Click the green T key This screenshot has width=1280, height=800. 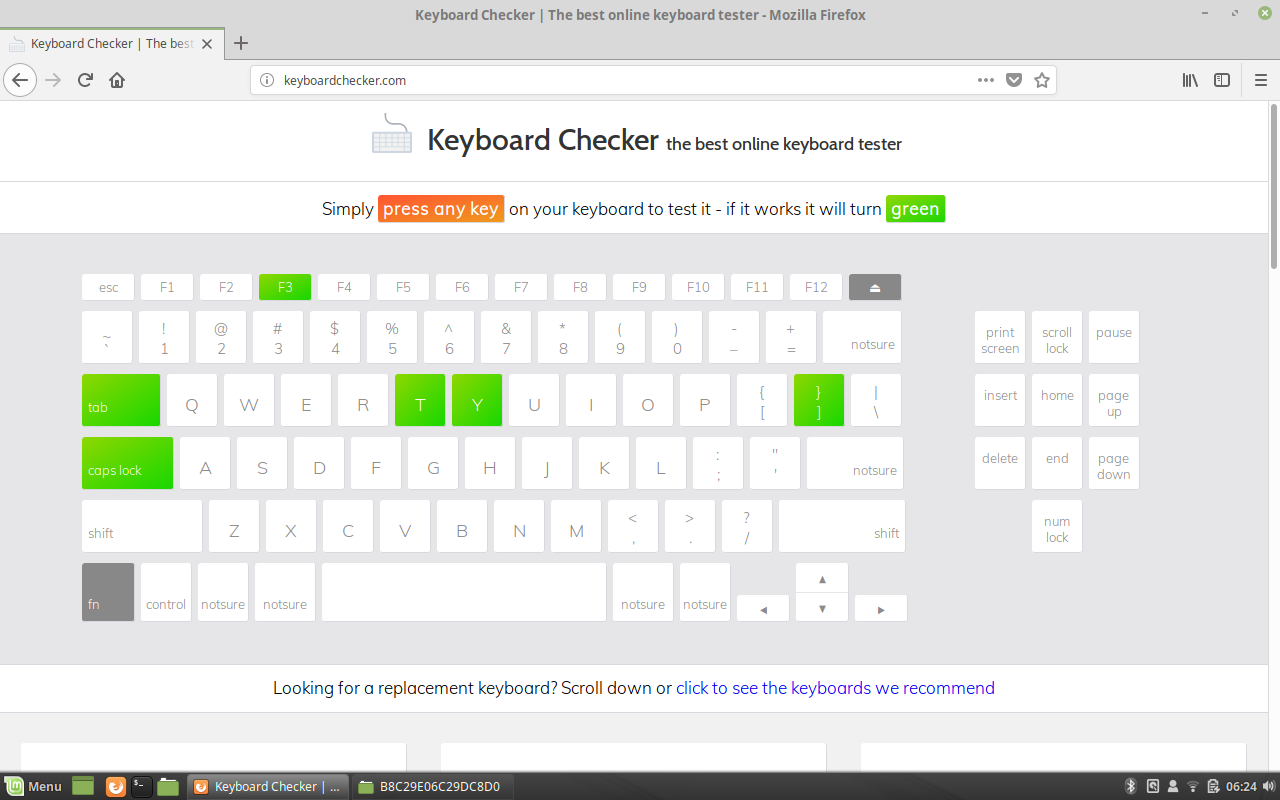[x=420, y=400]
